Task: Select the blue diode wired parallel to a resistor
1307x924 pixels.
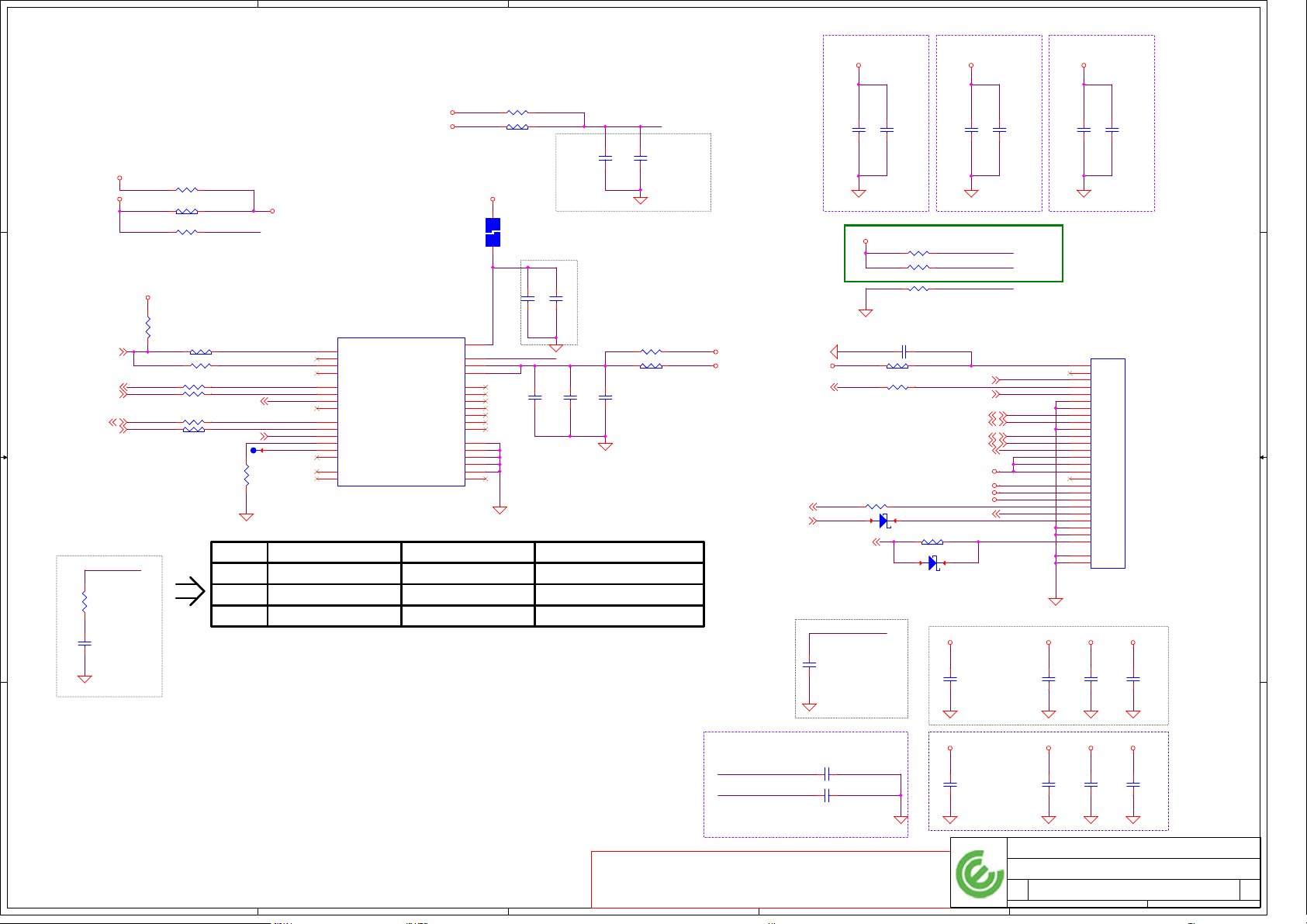Action: [933, 563]
